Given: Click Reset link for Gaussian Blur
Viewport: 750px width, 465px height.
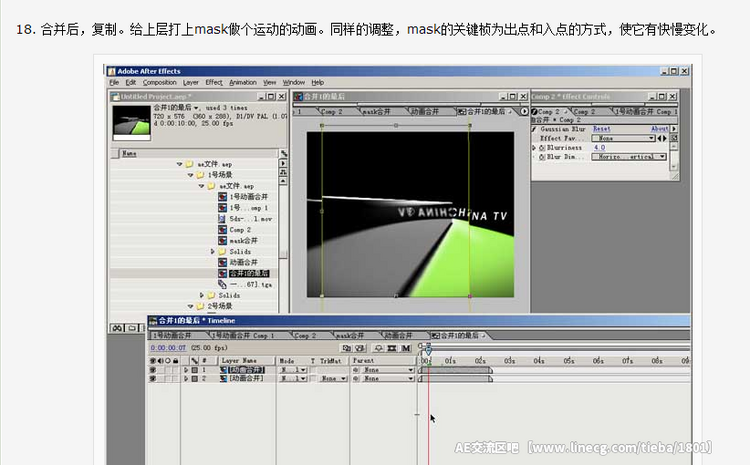Looking at the screenshot, I should [601, 129].
